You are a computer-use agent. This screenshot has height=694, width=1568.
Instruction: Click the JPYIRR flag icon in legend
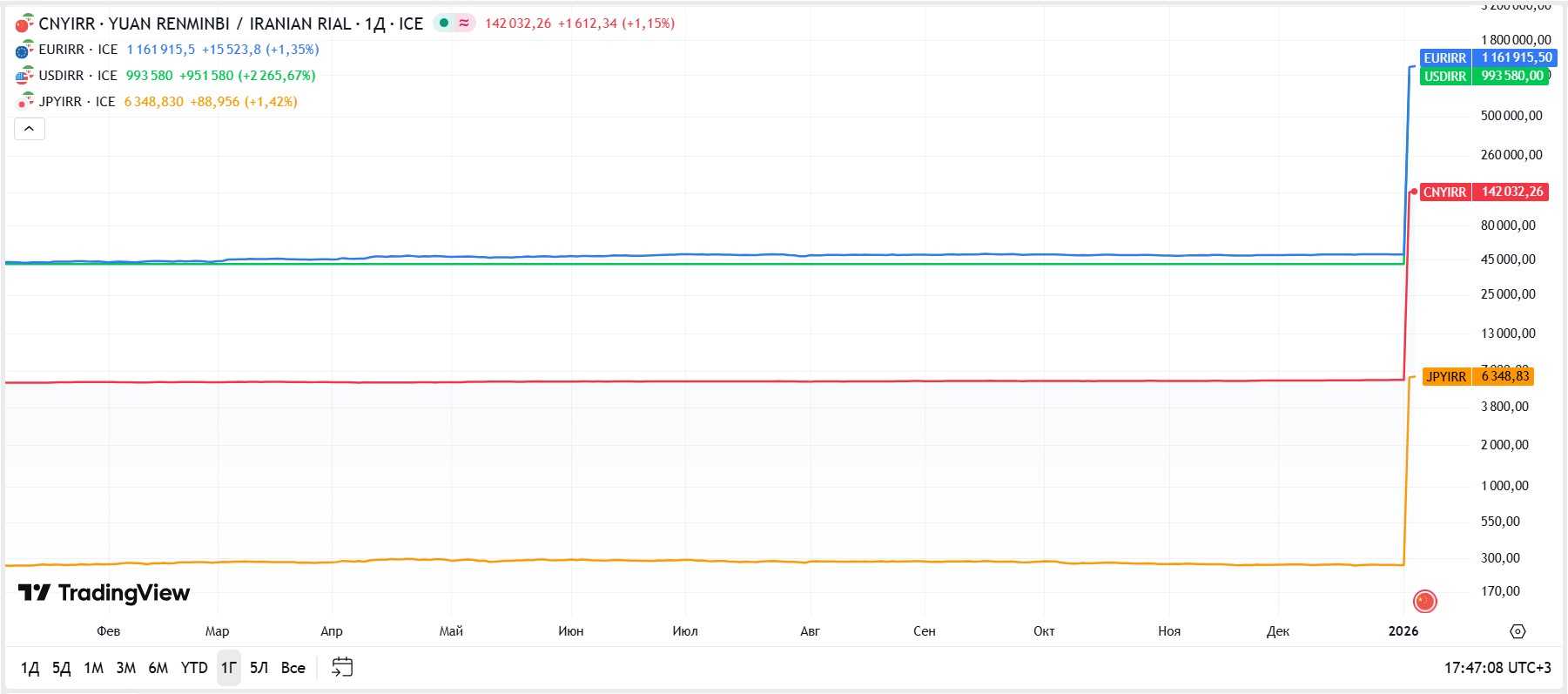pyautogui.click(x=24, y=102)
